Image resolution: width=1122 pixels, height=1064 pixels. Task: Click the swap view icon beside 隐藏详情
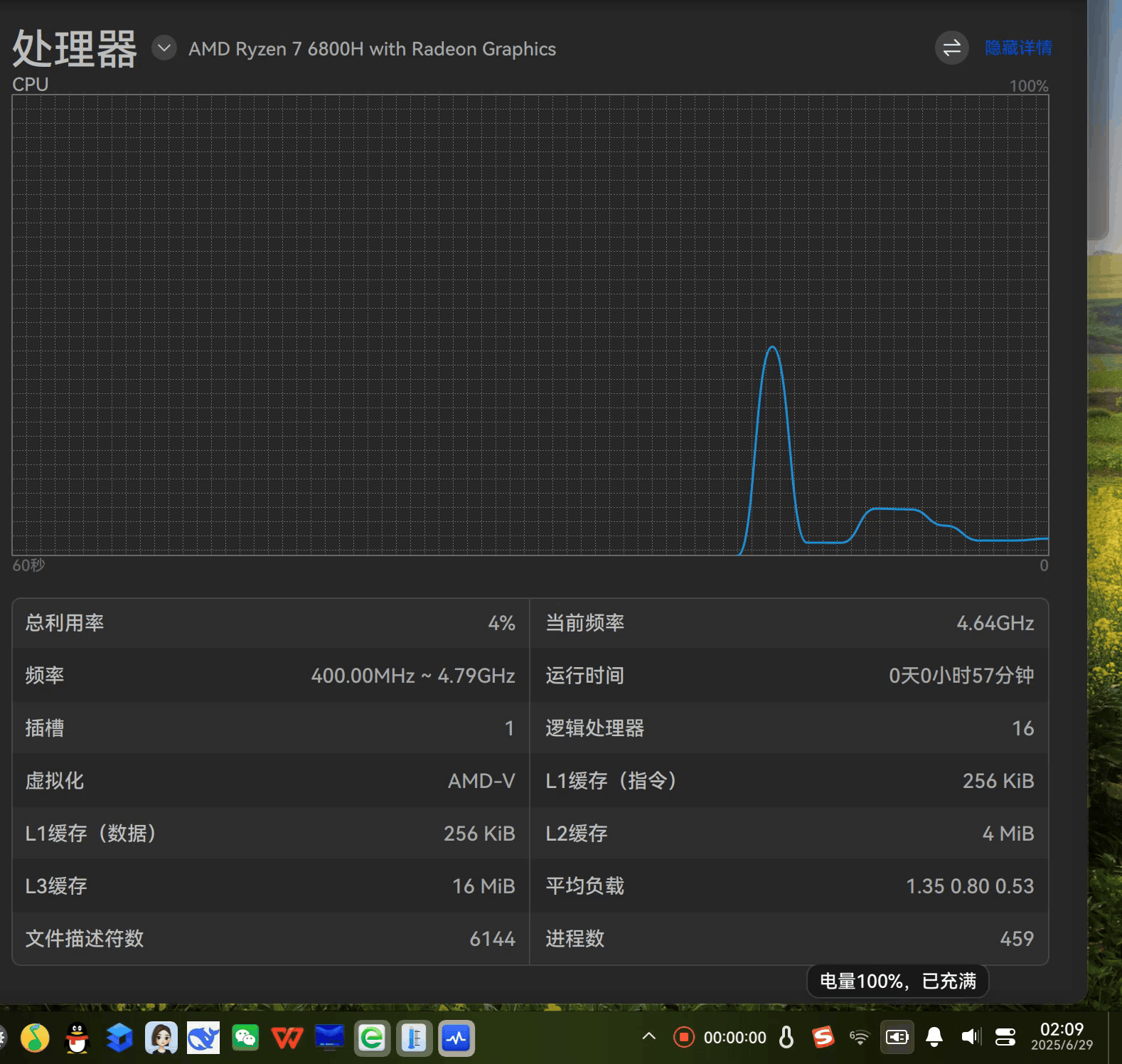[x=951, y=48]
